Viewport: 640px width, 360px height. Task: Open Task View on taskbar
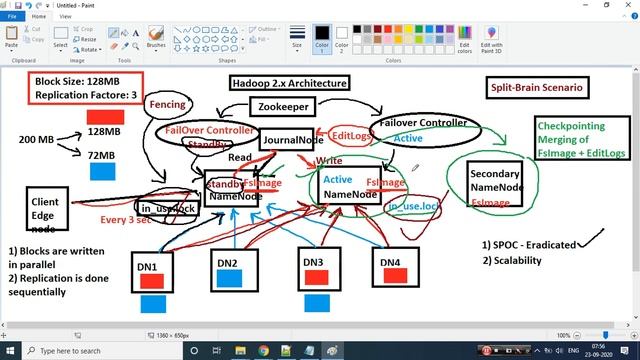coord(217,351)
